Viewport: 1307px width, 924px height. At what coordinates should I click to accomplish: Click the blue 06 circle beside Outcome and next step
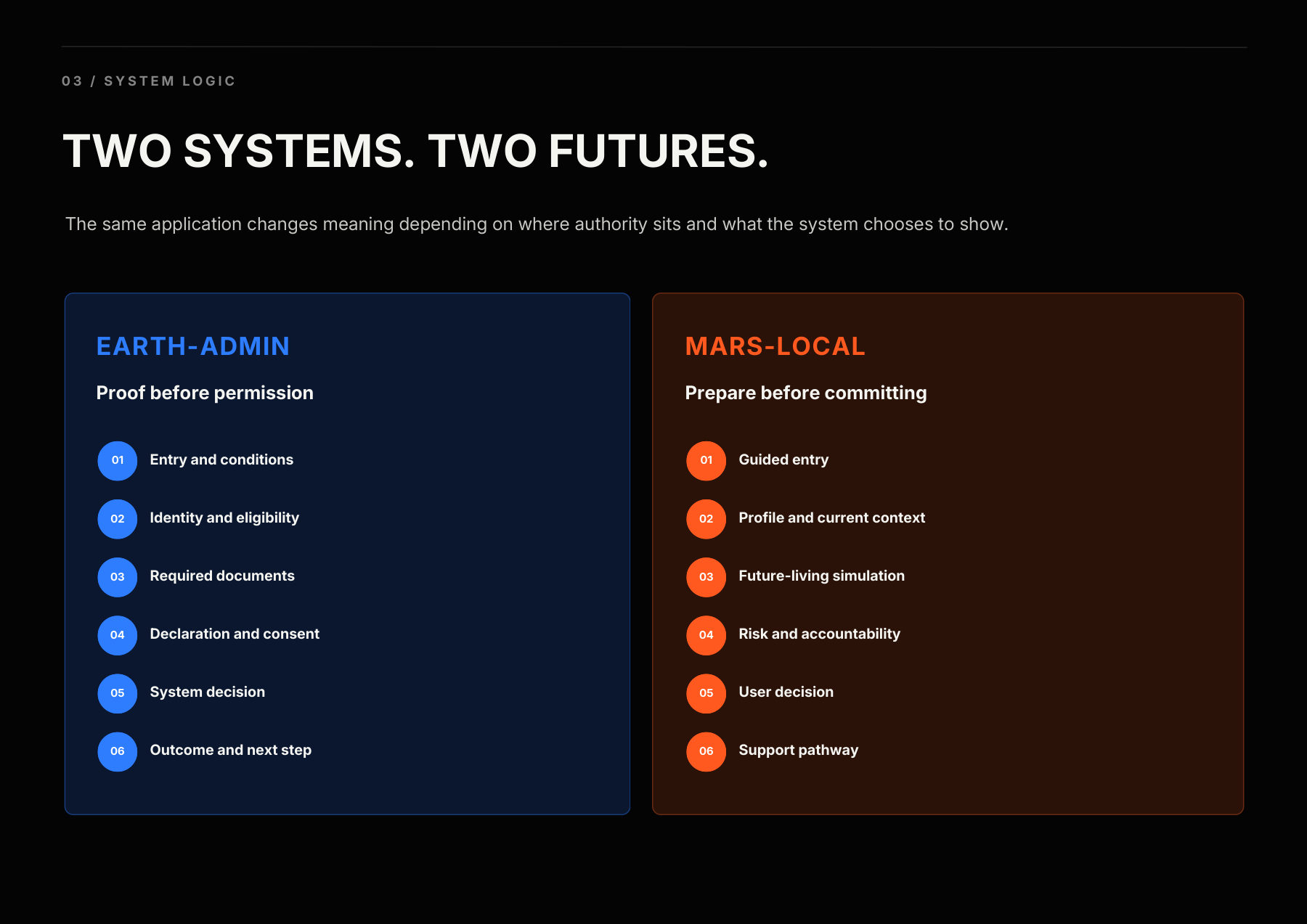(x=118, y=751)
